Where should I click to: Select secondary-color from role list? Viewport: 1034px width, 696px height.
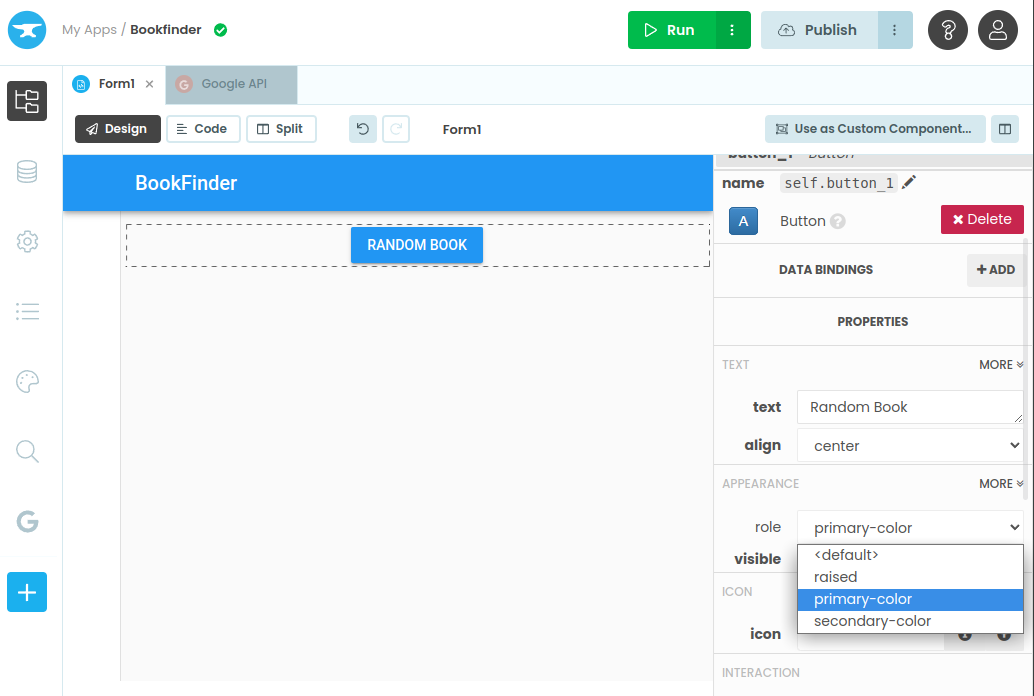[x=872, y=621]
